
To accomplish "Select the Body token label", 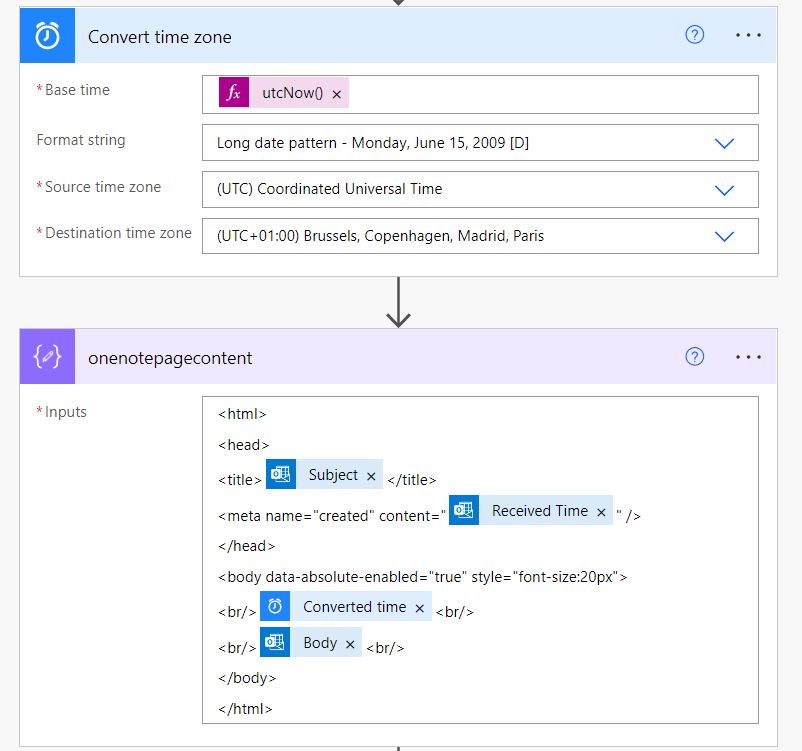I will point(320,643).
